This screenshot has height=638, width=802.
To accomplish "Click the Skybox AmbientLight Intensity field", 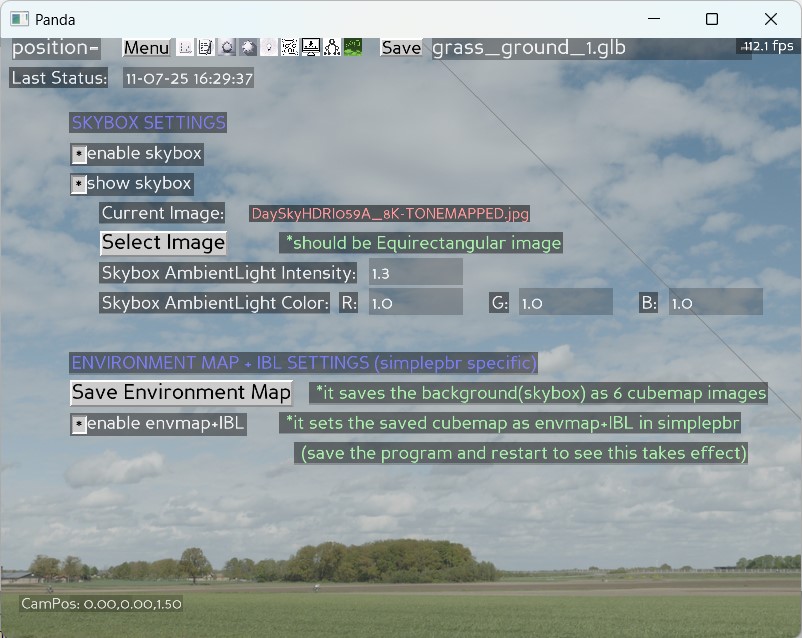I will pyautogui.click(x=415, y=273).
